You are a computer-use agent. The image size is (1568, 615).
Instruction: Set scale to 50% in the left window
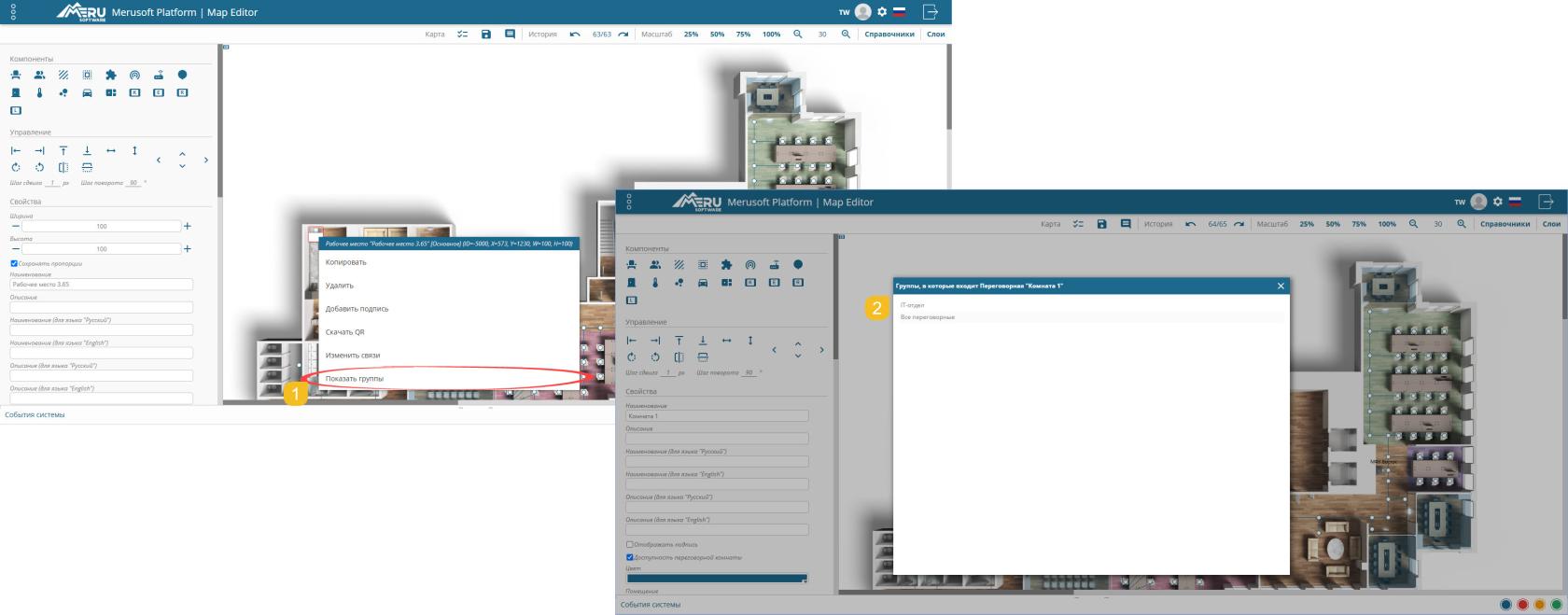click(717, 35)
